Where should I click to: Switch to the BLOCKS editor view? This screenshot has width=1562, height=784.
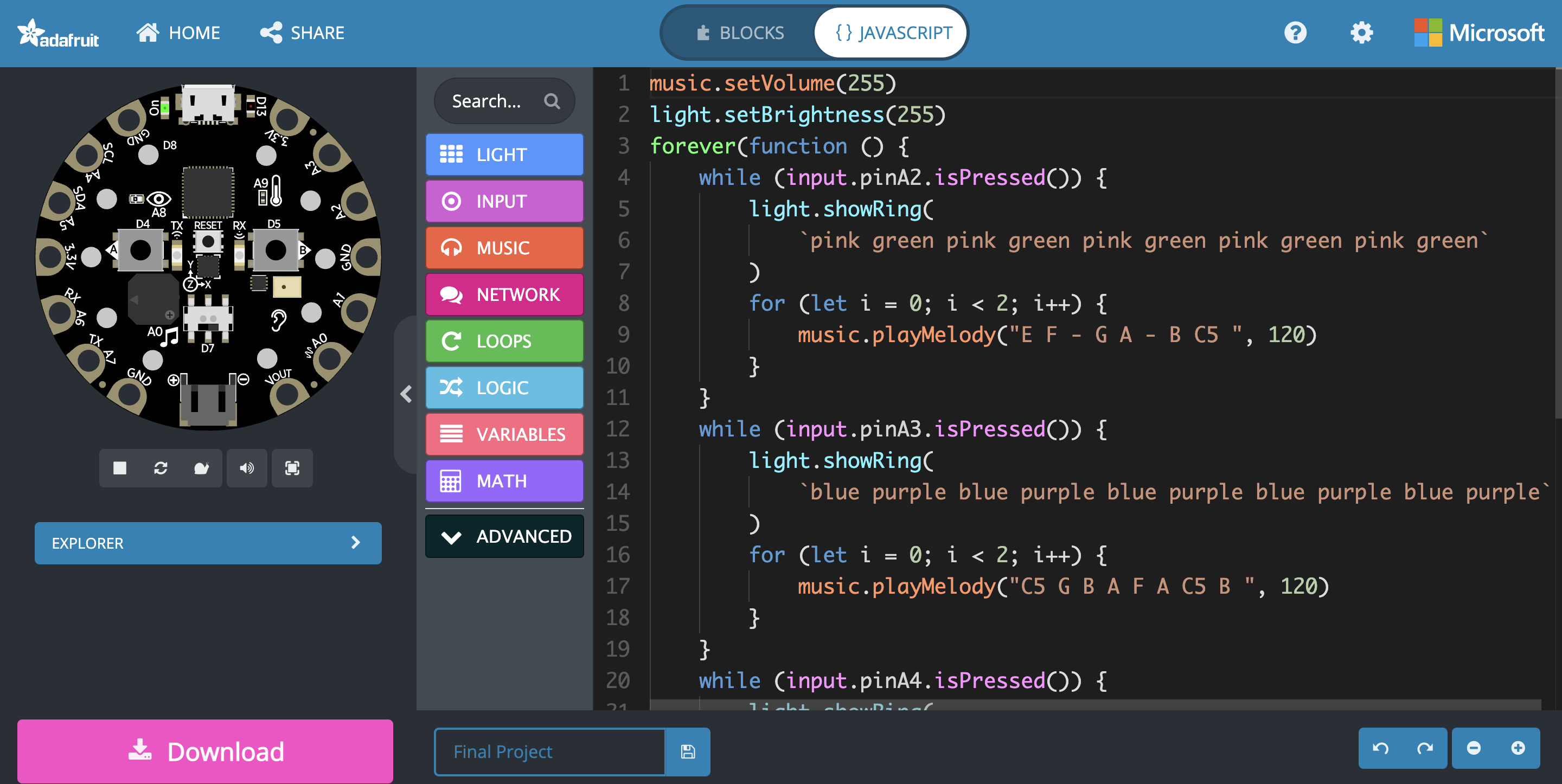tap(740, 33)
